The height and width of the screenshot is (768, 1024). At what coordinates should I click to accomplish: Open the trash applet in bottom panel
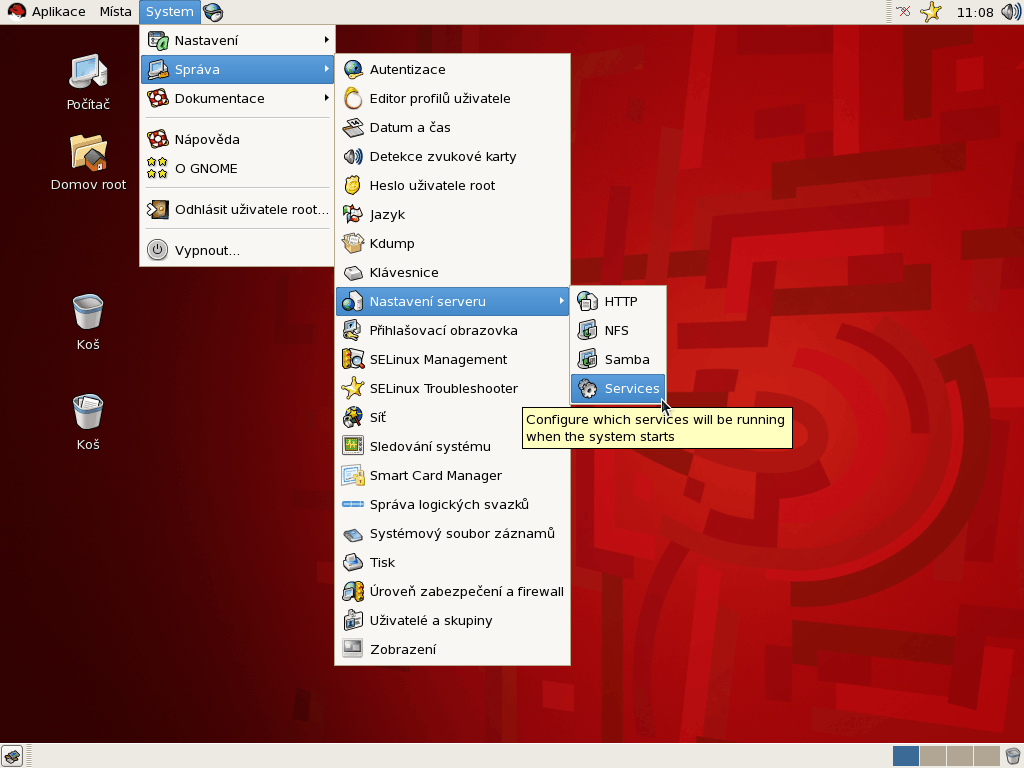pyautogui.click(x=1012, y=756)
